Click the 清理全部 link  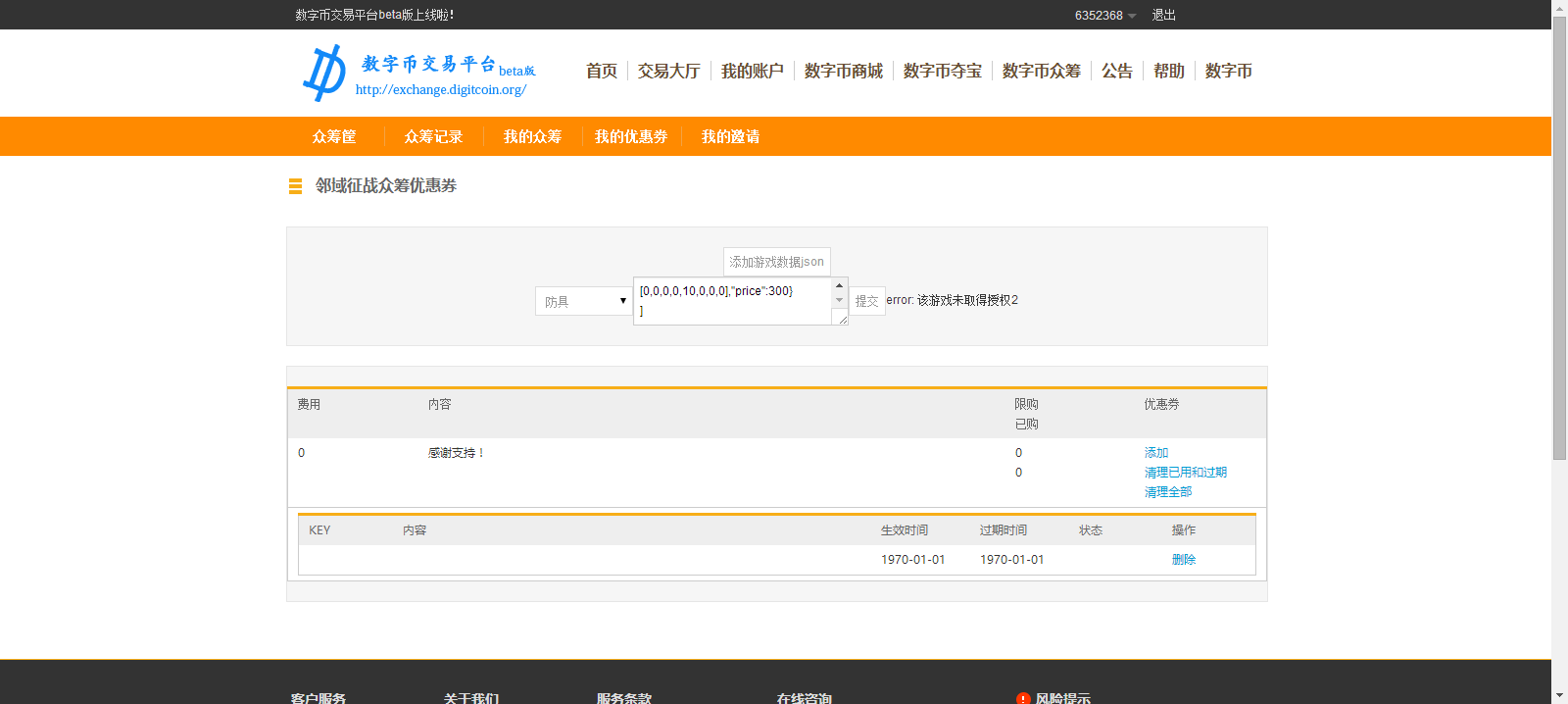pos(1168,492)
